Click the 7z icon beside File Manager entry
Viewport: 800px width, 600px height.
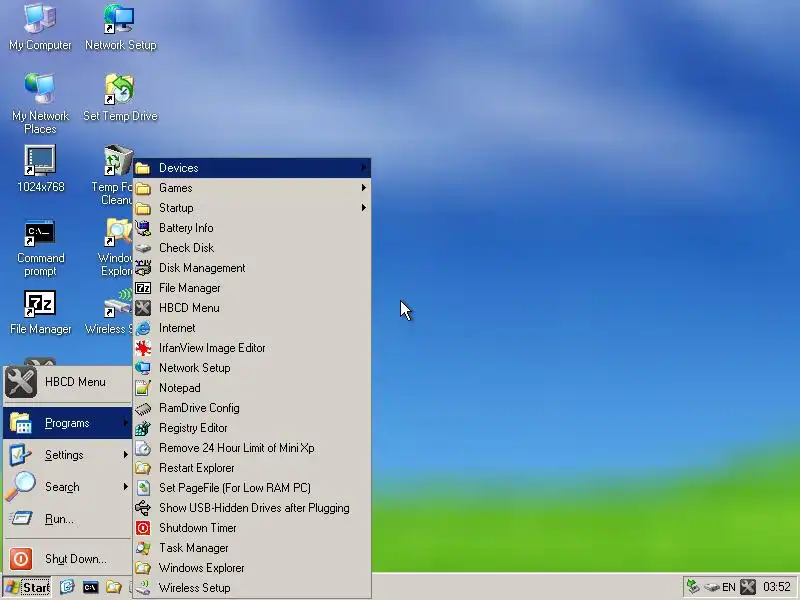[x=143, y=288]
